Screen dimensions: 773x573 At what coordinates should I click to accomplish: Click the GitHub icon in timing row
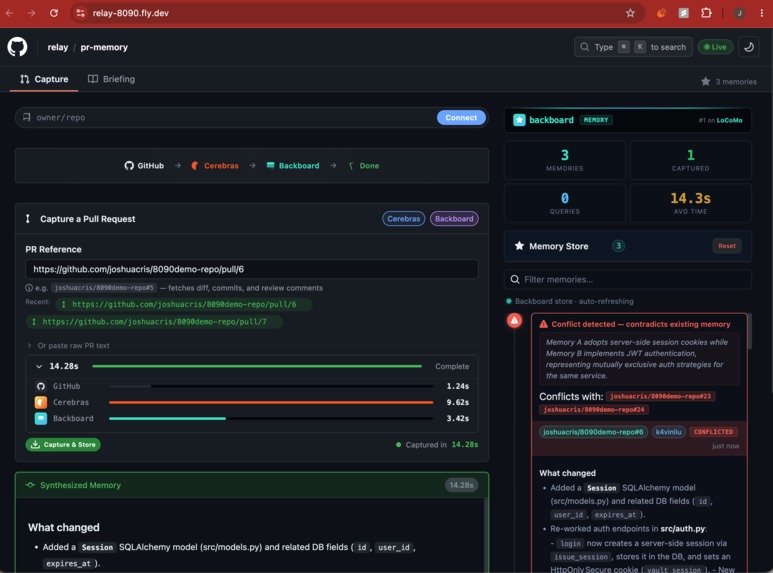pyautogui.click(x=41, y=387)
